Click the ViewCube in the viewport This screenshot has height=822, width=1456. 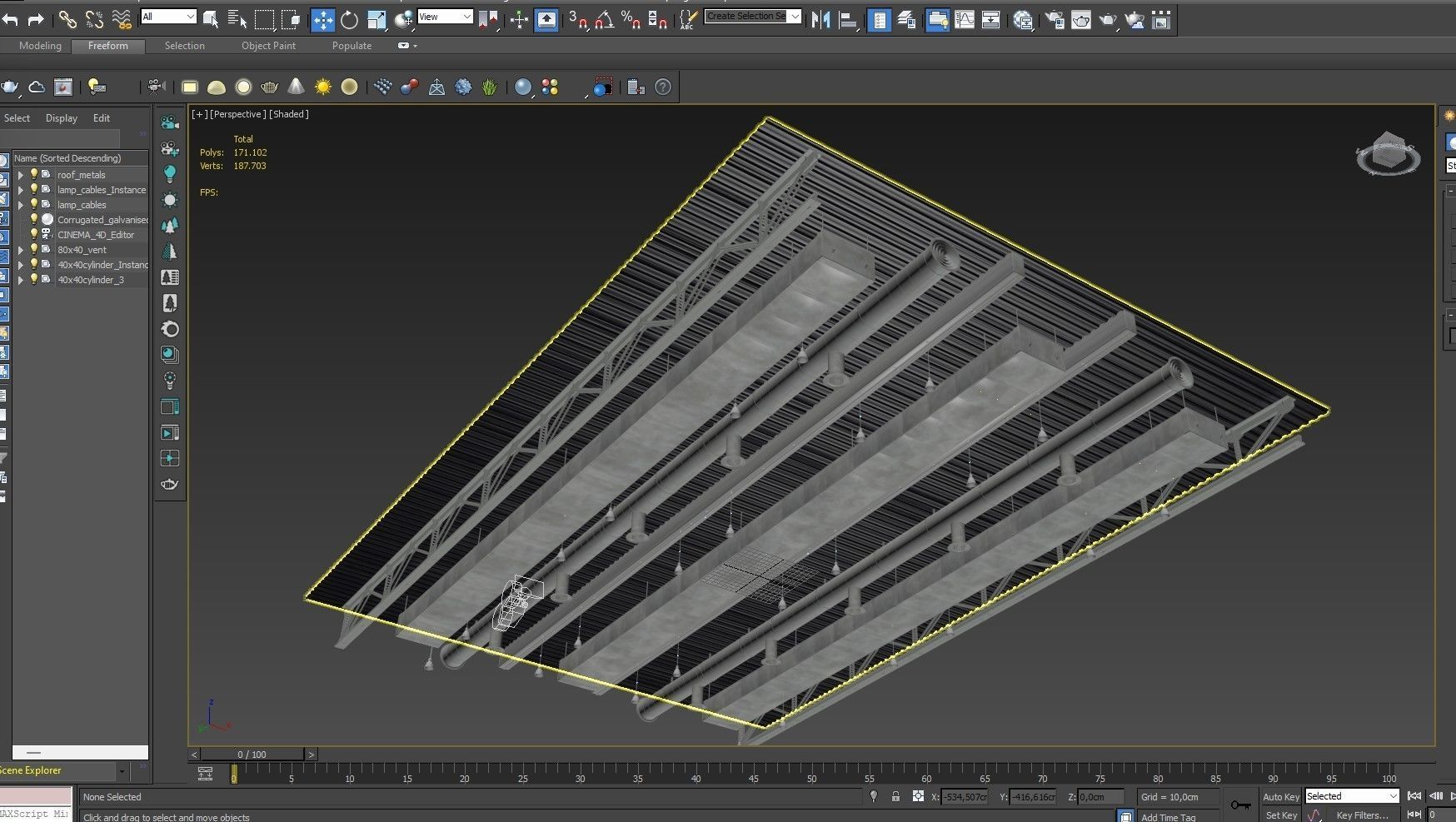click(x=1388, y=154)
